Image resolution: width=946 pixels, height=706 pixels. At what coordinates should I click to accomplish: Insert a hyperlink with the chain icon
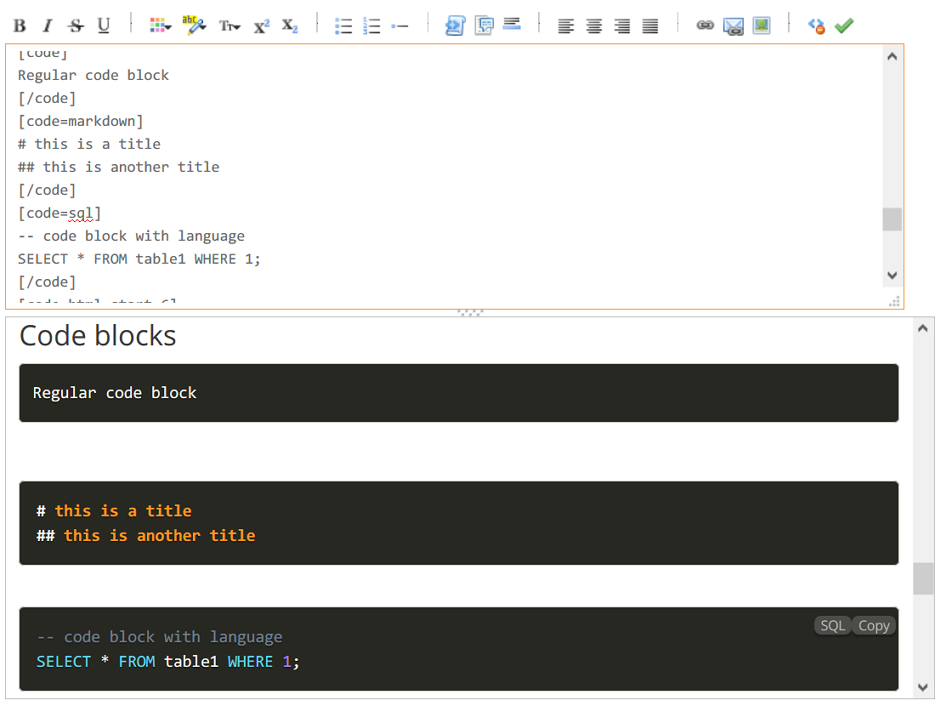click(705, 26)
